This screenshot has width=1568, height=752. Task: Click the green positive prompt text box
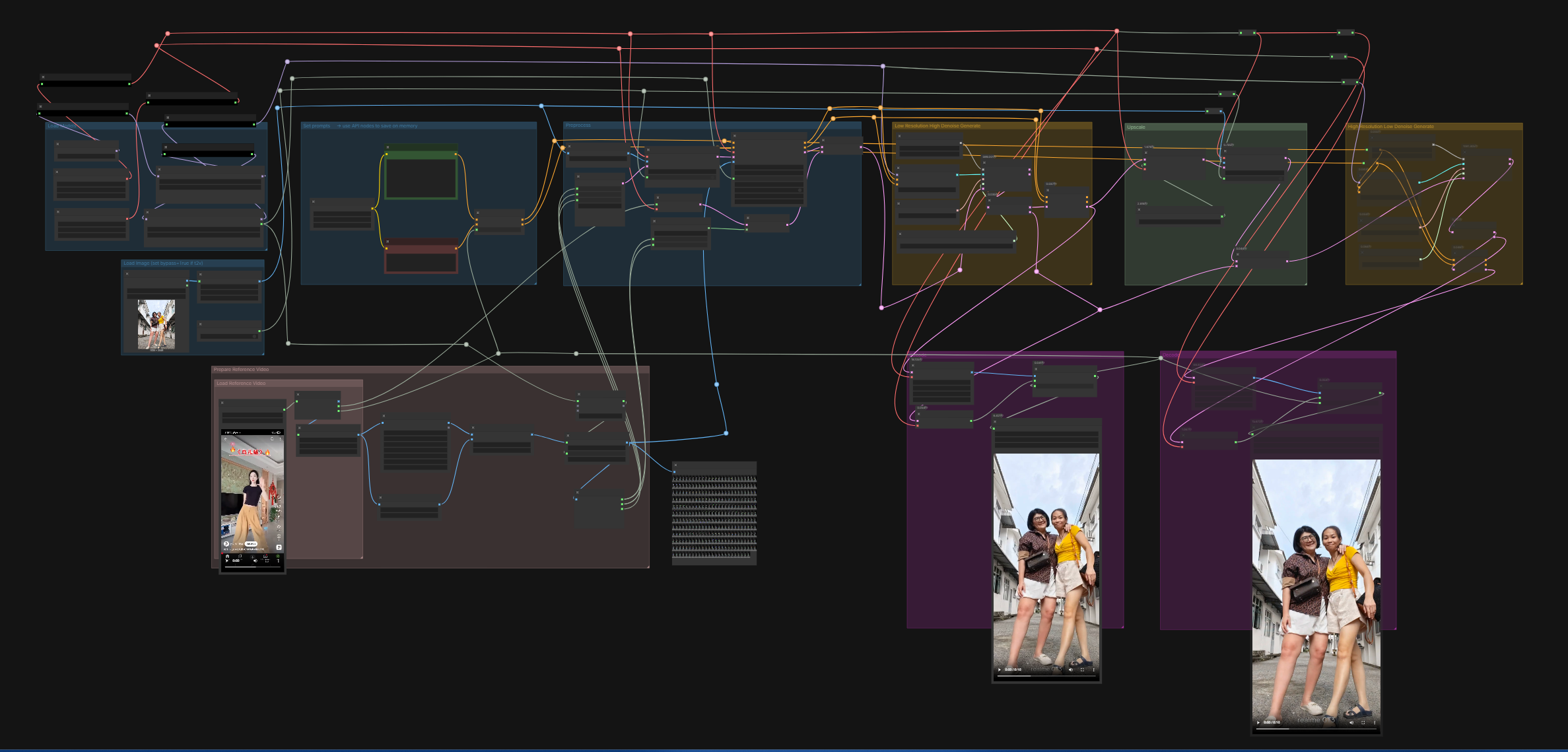(x=421, y=178)
